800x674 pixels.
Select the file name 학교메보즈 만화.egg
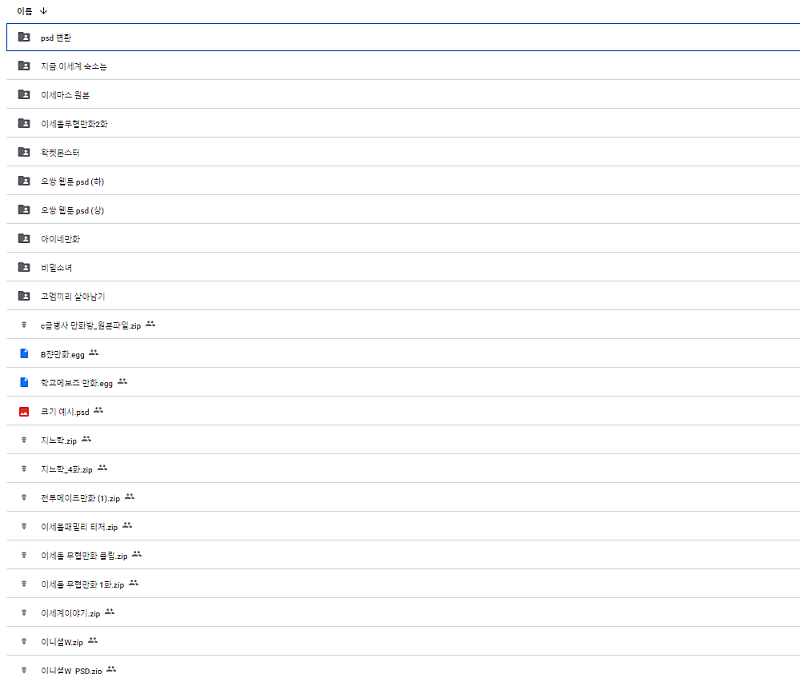[77, 383]
